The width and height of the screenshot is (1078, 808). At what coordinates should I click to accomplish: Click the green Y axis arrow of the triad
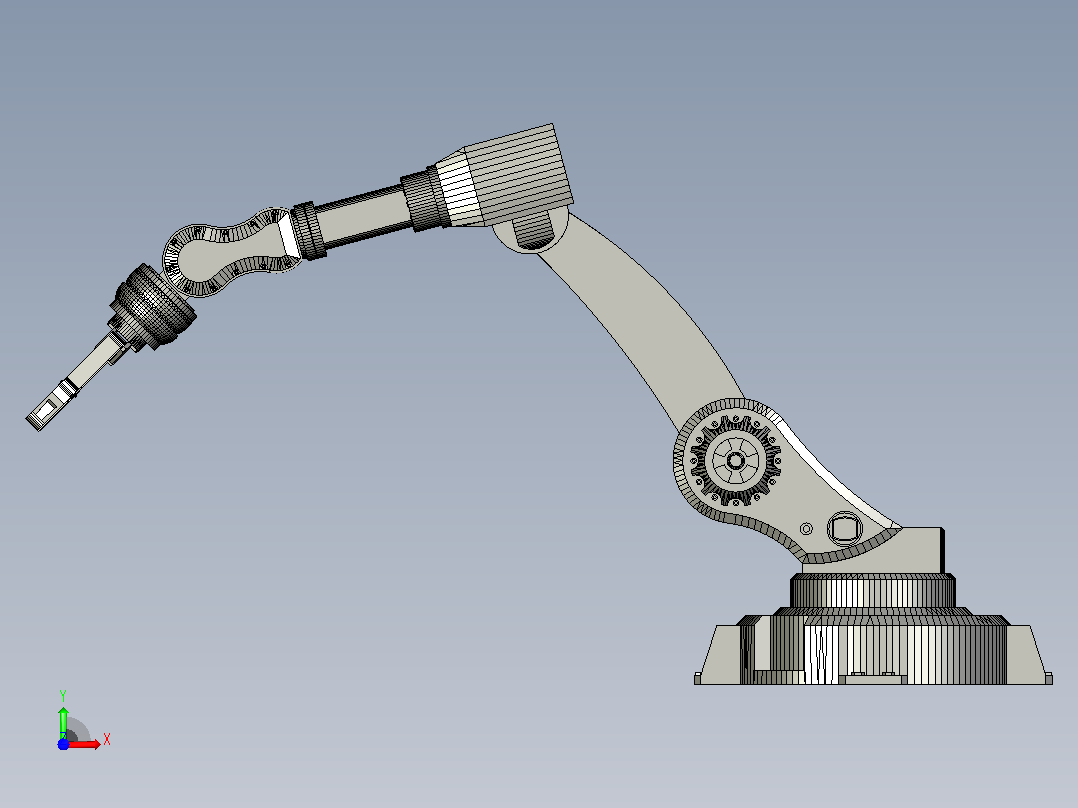[63, 723]
